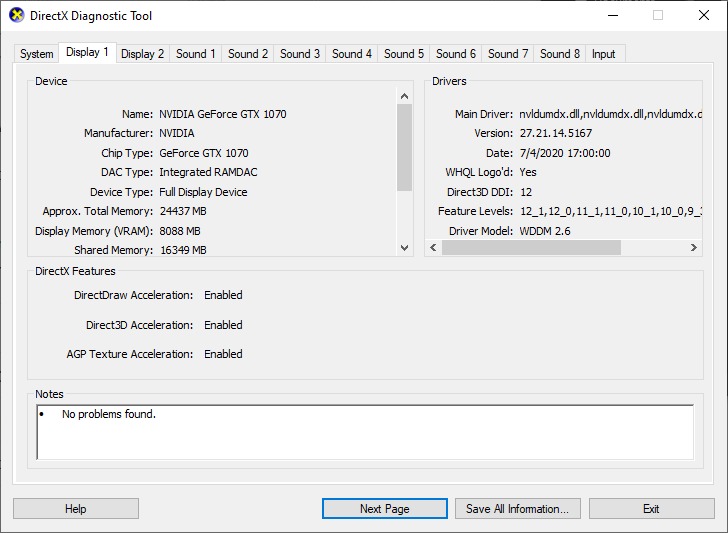Click the Manufacturer value 'NVIDIA'
Image resolution: width=728 pixels, height=533 pixels.
[x=177, y=133]
